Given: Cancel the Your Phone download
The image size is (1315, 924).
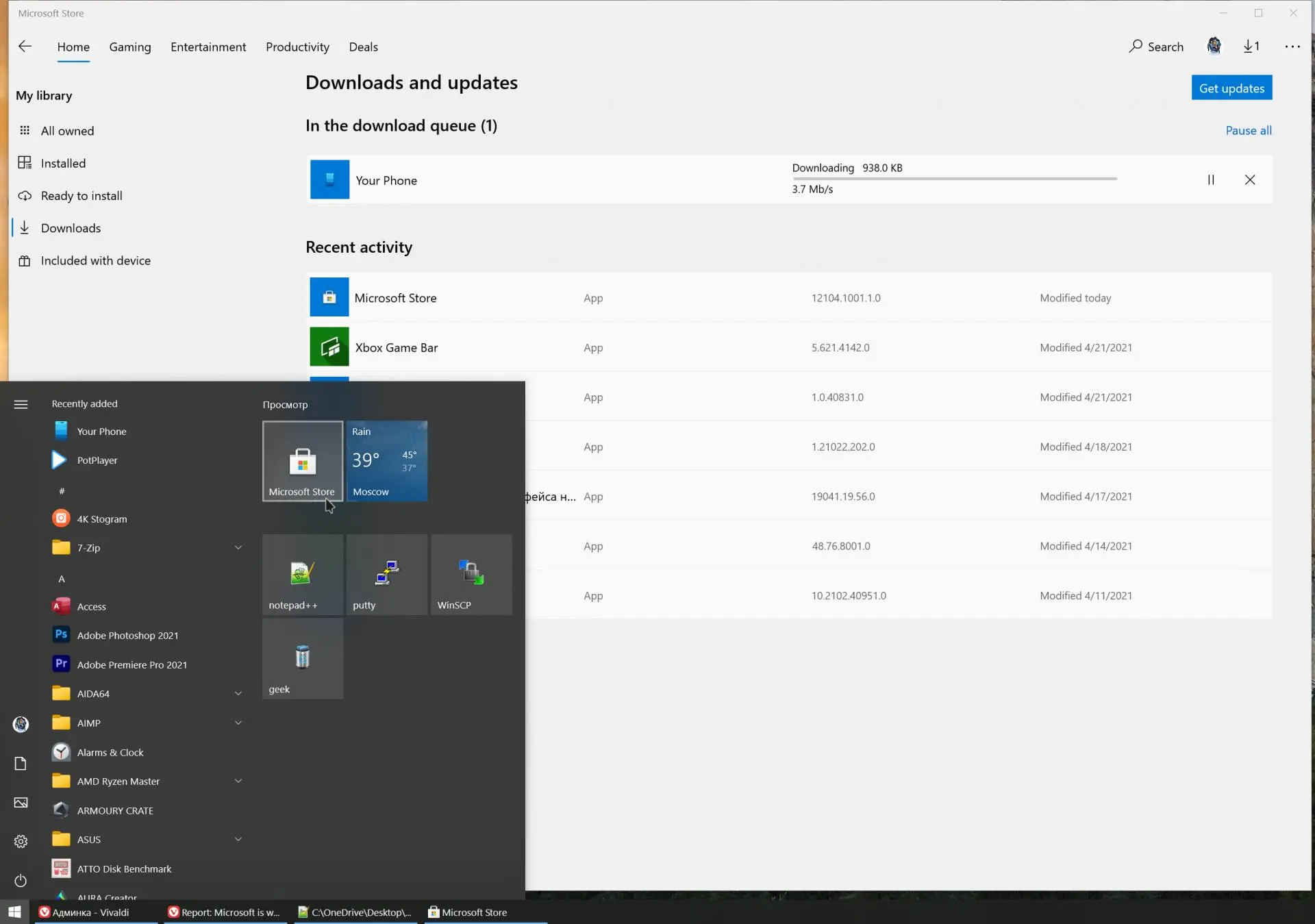Looking at the screenshot, I should (1249, 179).
